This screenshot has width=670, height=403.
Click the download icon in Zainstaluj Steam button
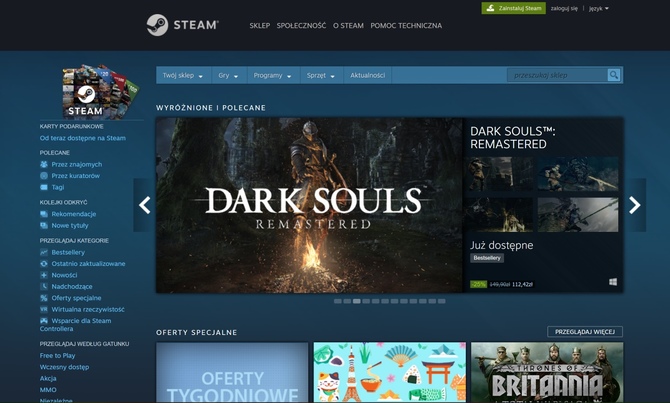pyautogui.click(x=491, y=8)
